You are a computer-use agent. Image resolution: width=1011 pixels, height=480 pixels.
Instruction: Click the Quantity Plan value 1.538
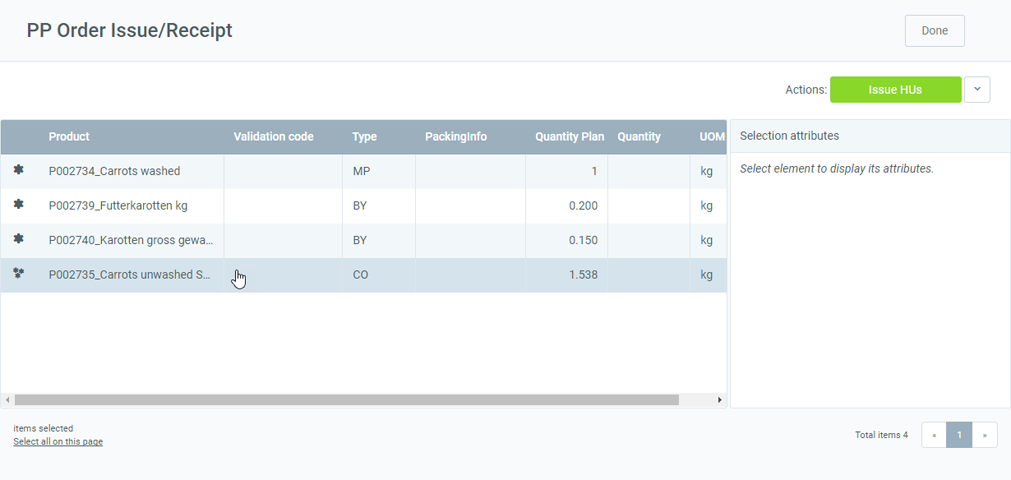[583, 275]
